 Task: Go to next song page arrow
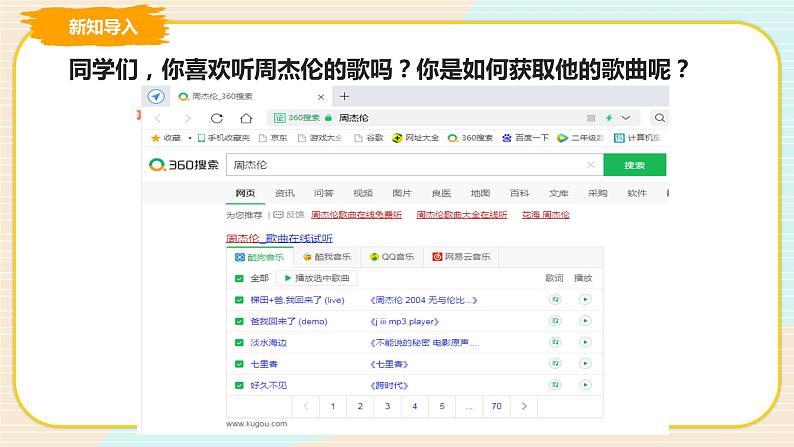[524, 406]
